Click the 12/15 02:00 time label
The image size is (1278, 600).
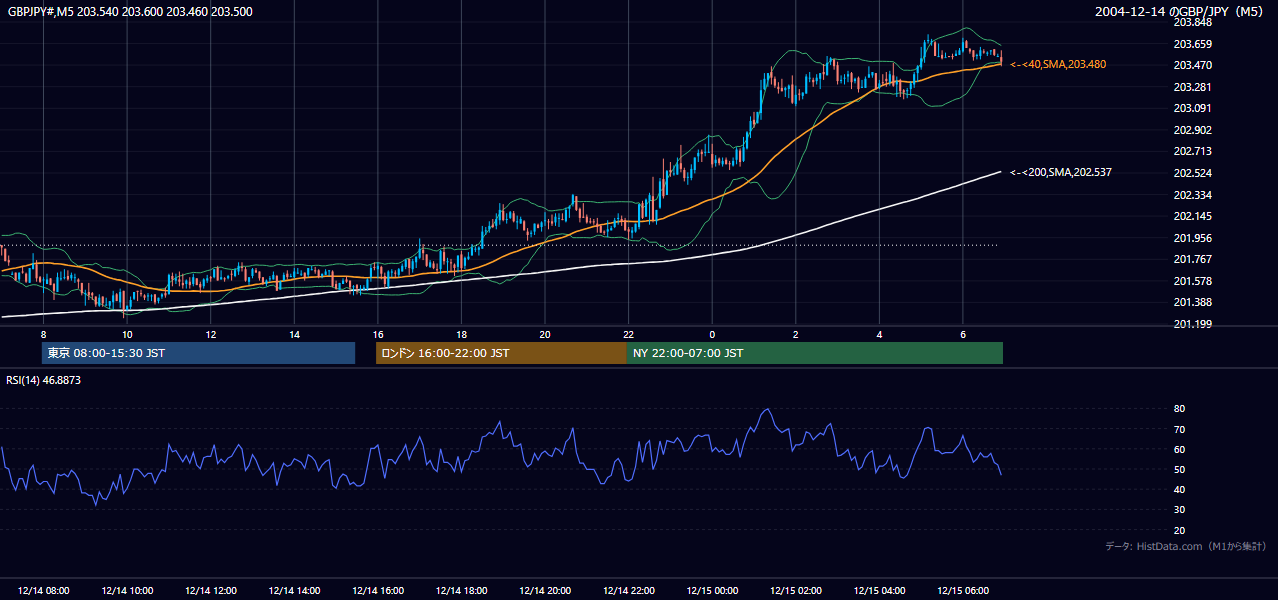pyautogui.click(x=796, y=591)
